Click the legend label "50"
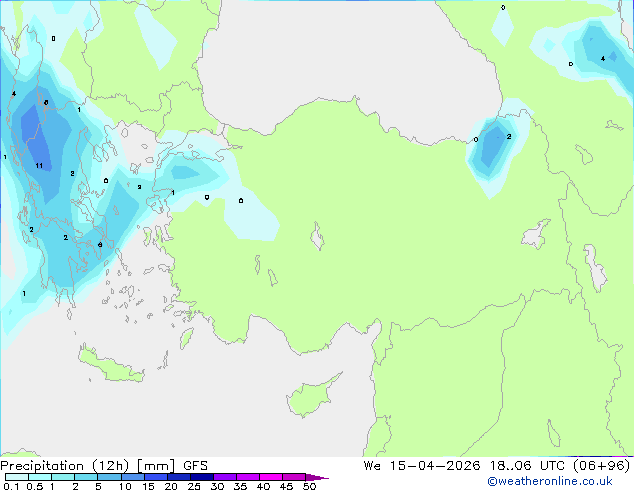634x490 pixels. pos(309,486)
